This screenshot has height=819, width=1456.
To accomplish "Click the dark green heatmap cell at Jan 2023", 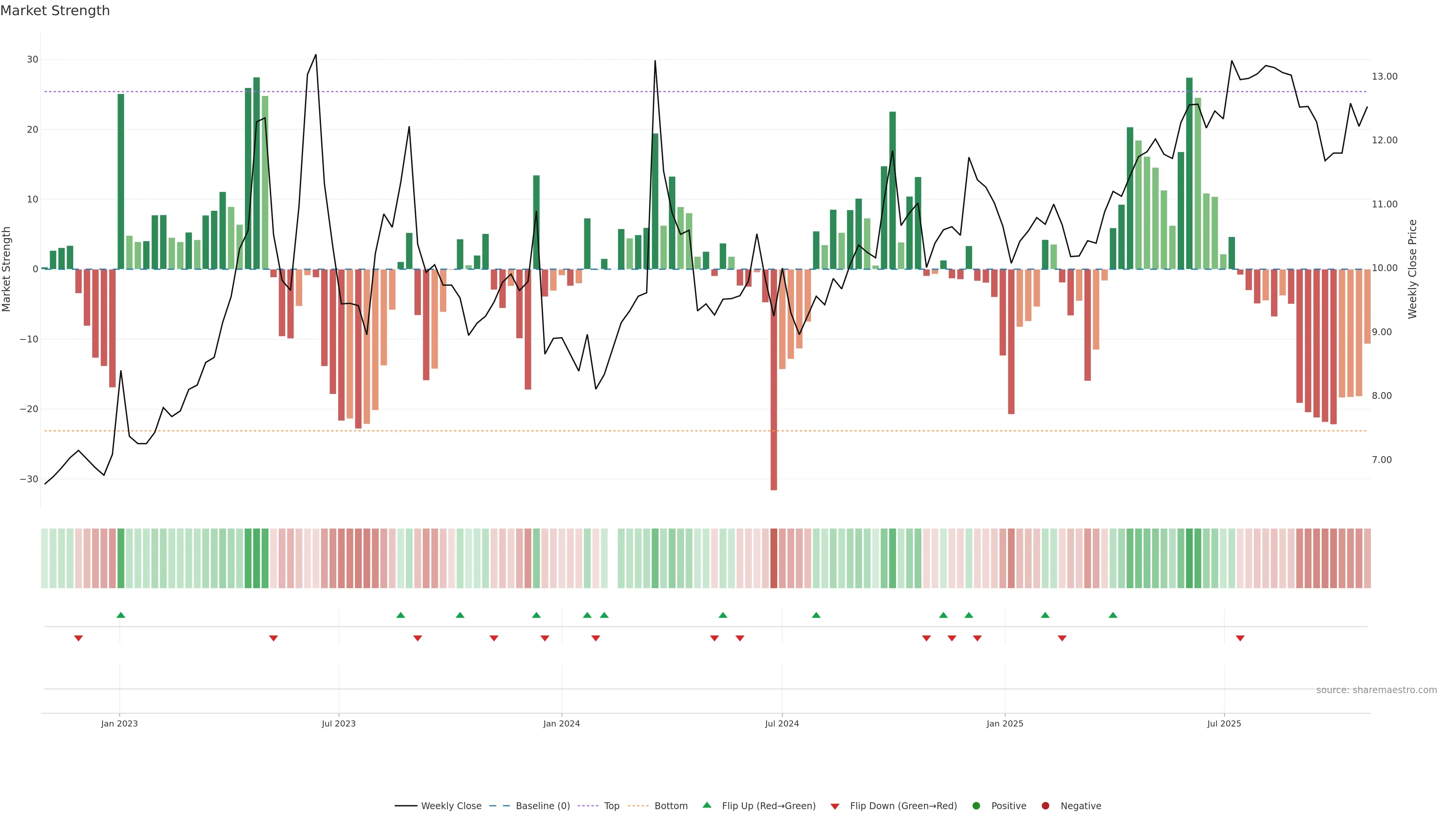I will pyautogui.click(x=121, y=559).
